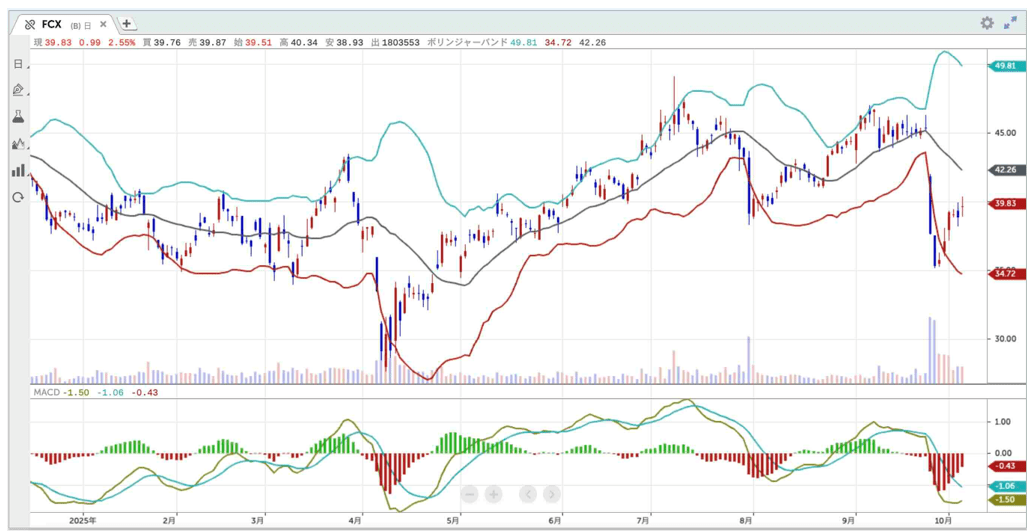Click the circular refresh arrow icon

point(18,197)
